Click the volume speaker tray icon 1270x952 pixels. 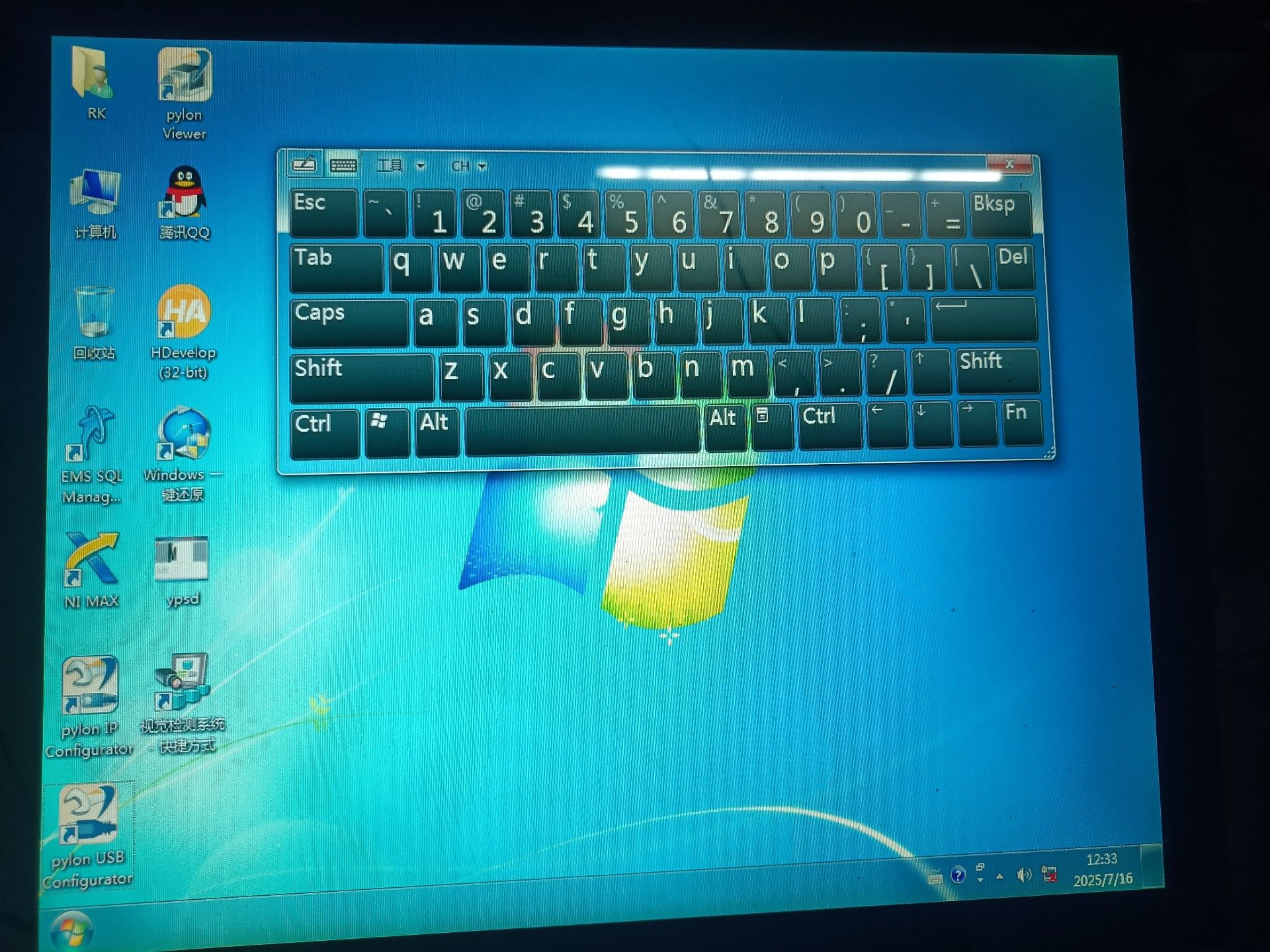1023,875
